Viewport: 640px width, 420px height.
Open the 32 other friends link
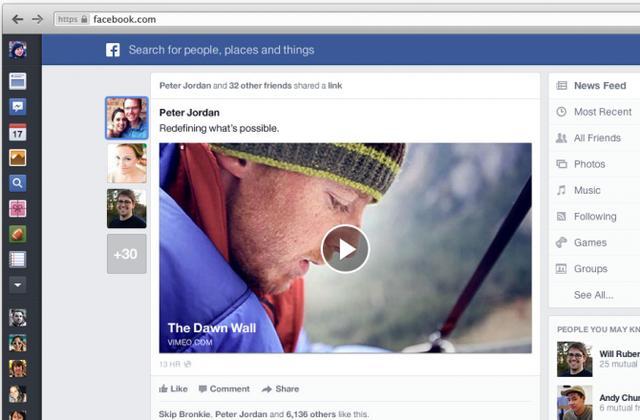click(260, 86)
